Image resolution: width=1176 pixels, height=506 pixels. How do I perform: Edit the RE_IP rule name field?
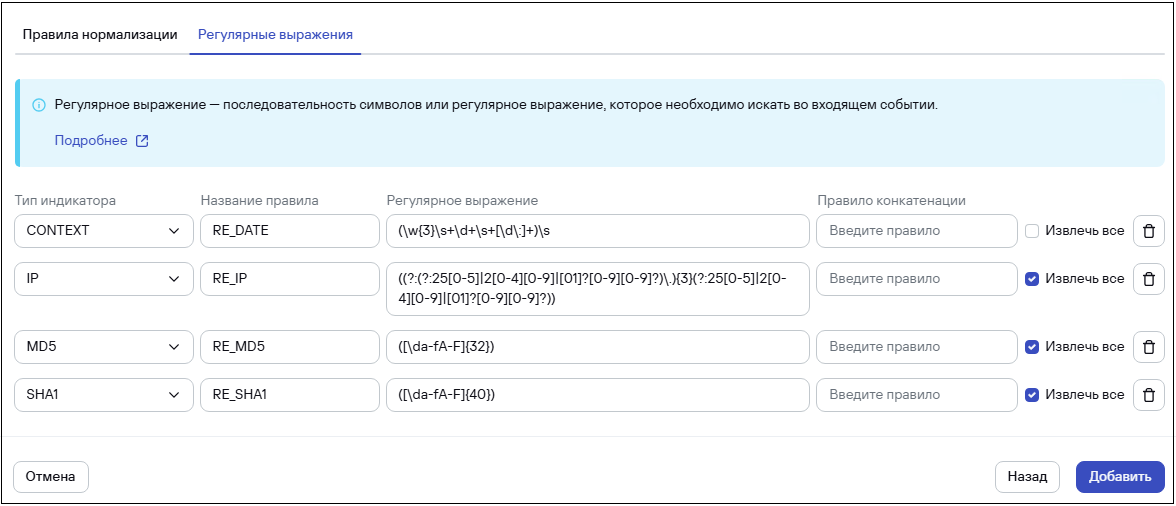pos(290,279)
